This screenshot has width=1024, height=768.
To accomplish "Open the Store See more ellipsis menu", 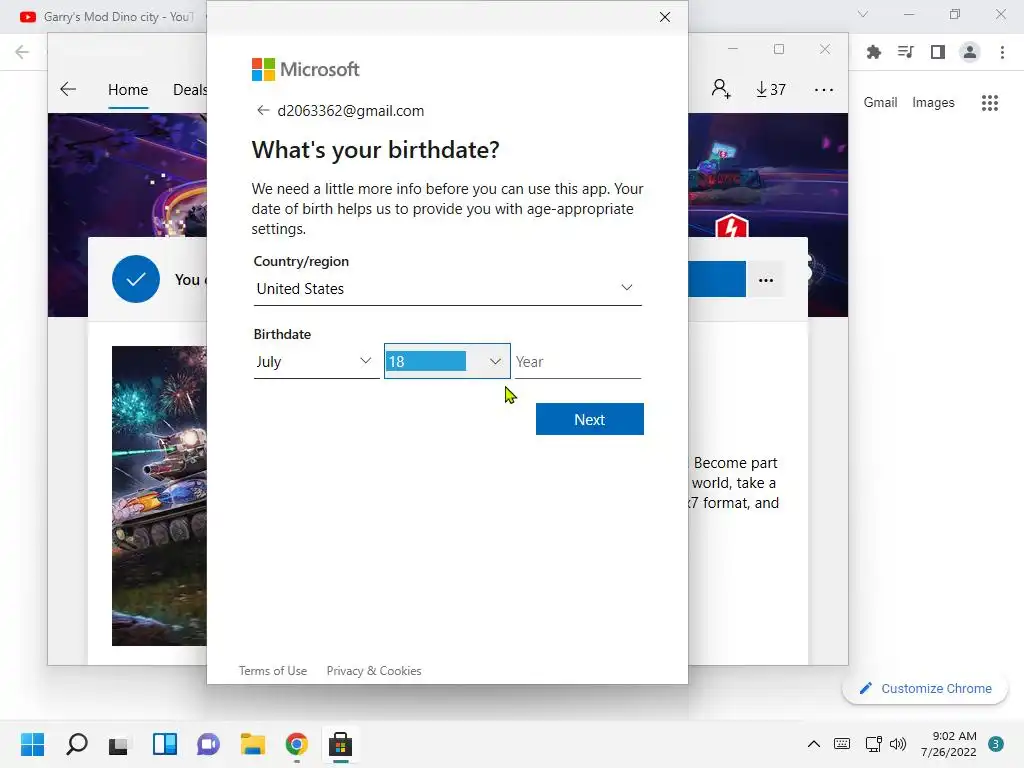I will click(824, 89).
